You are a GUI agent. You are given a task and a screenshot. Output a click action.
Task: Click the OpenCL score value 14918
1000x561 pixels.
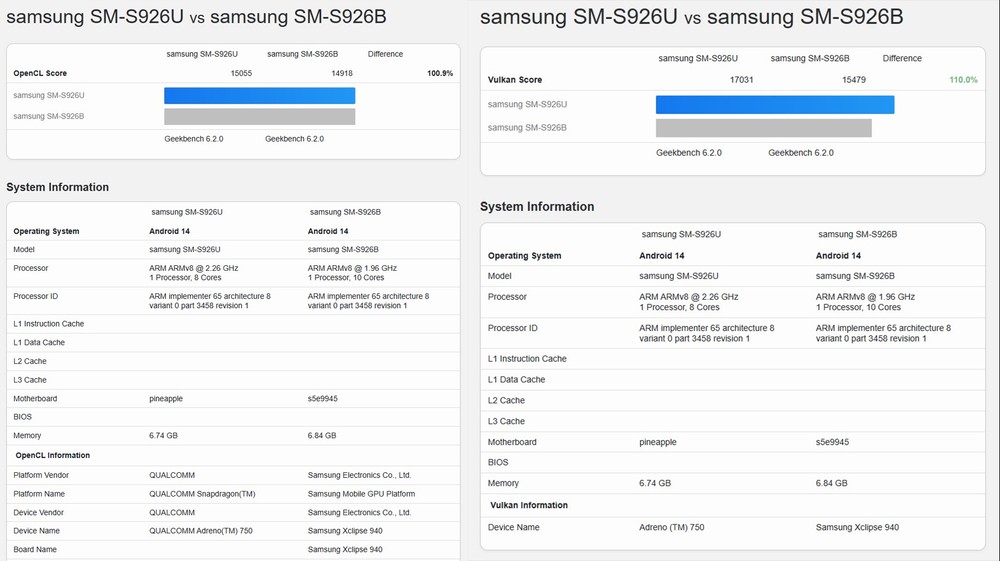point(341,73)
